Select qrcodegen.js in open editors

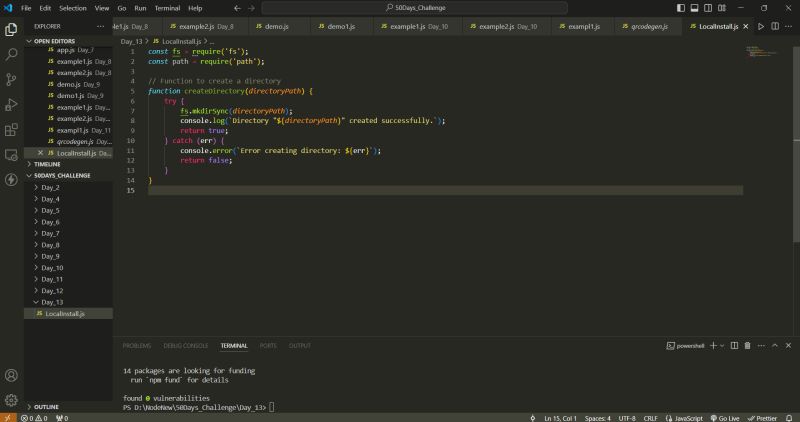tap(75, 141)
